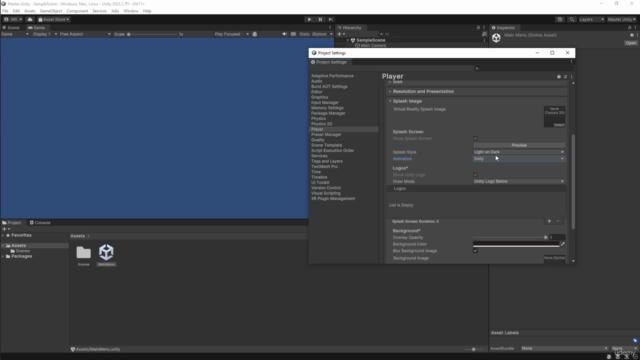Toggle Gizmos in Game view
Viewport: 640px width, 360px height.
pos(319,34)
